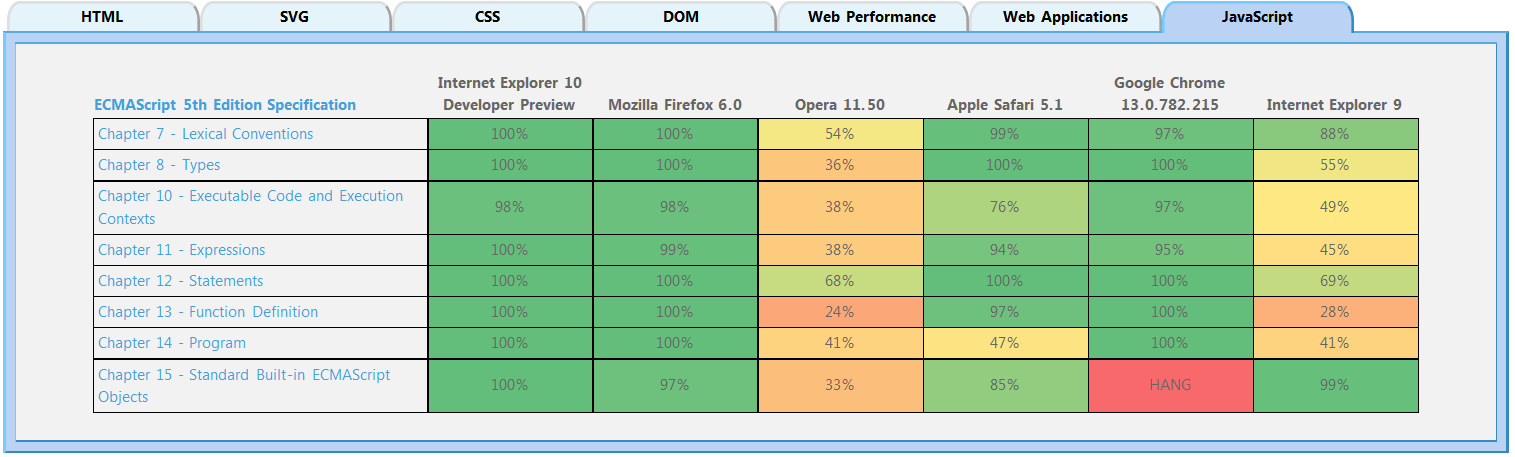
Task: Click Chapter 13 - Function Definition link
Action: coord(208,312)
